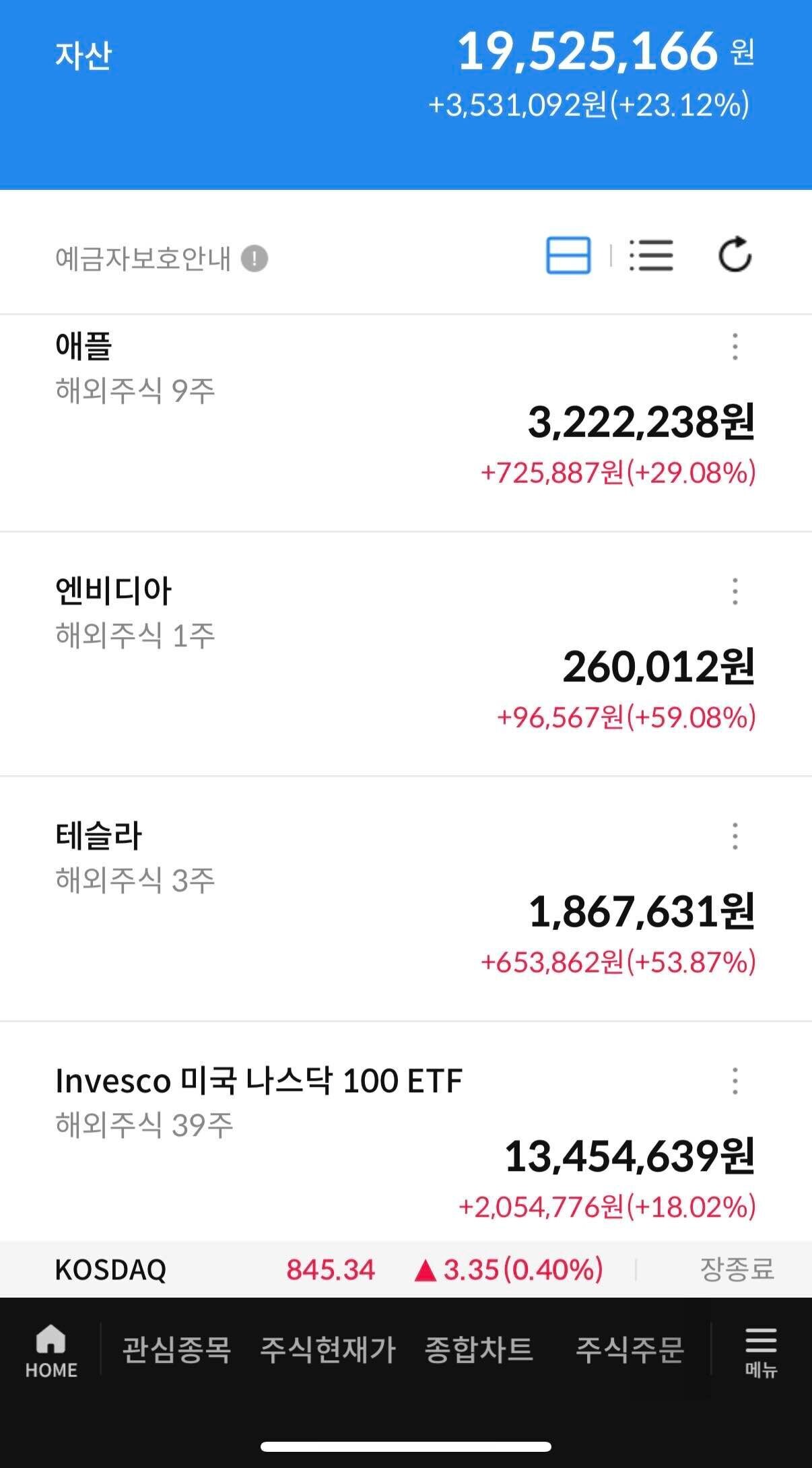Refresh the asset holdings

735,255
